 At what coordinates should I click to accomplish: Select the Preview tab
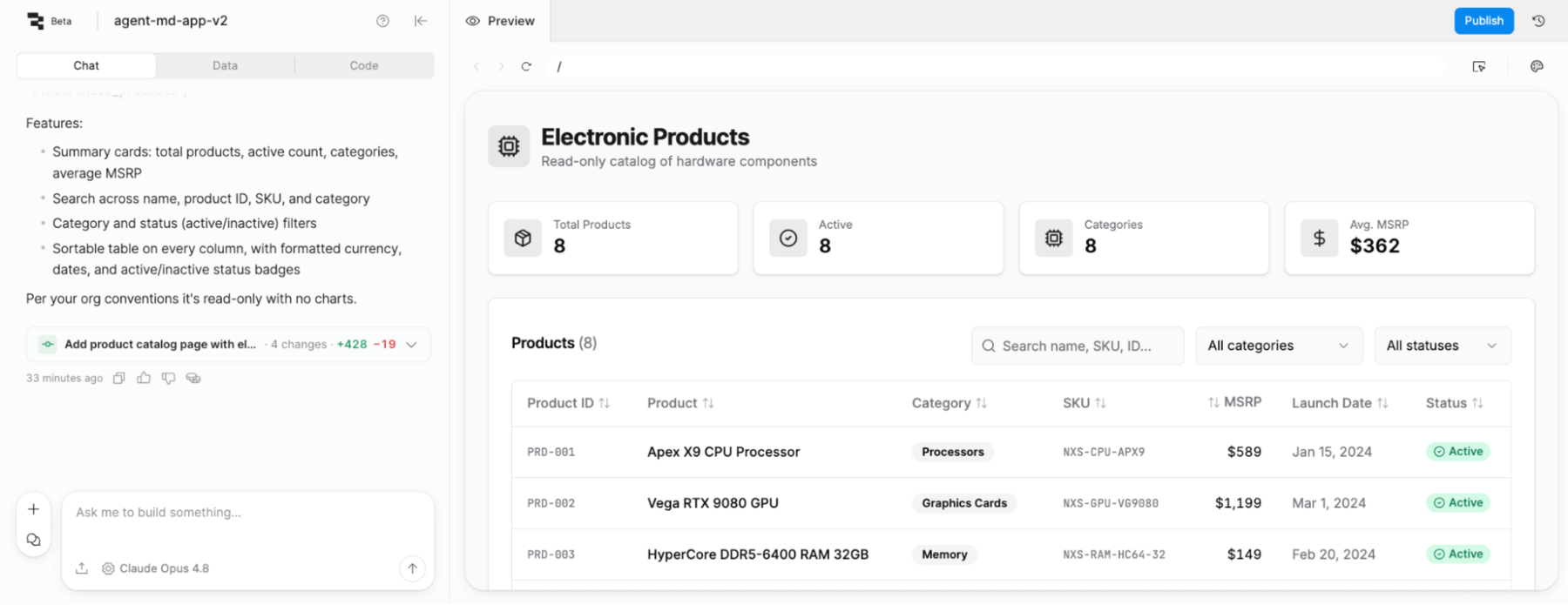[500, 21]
